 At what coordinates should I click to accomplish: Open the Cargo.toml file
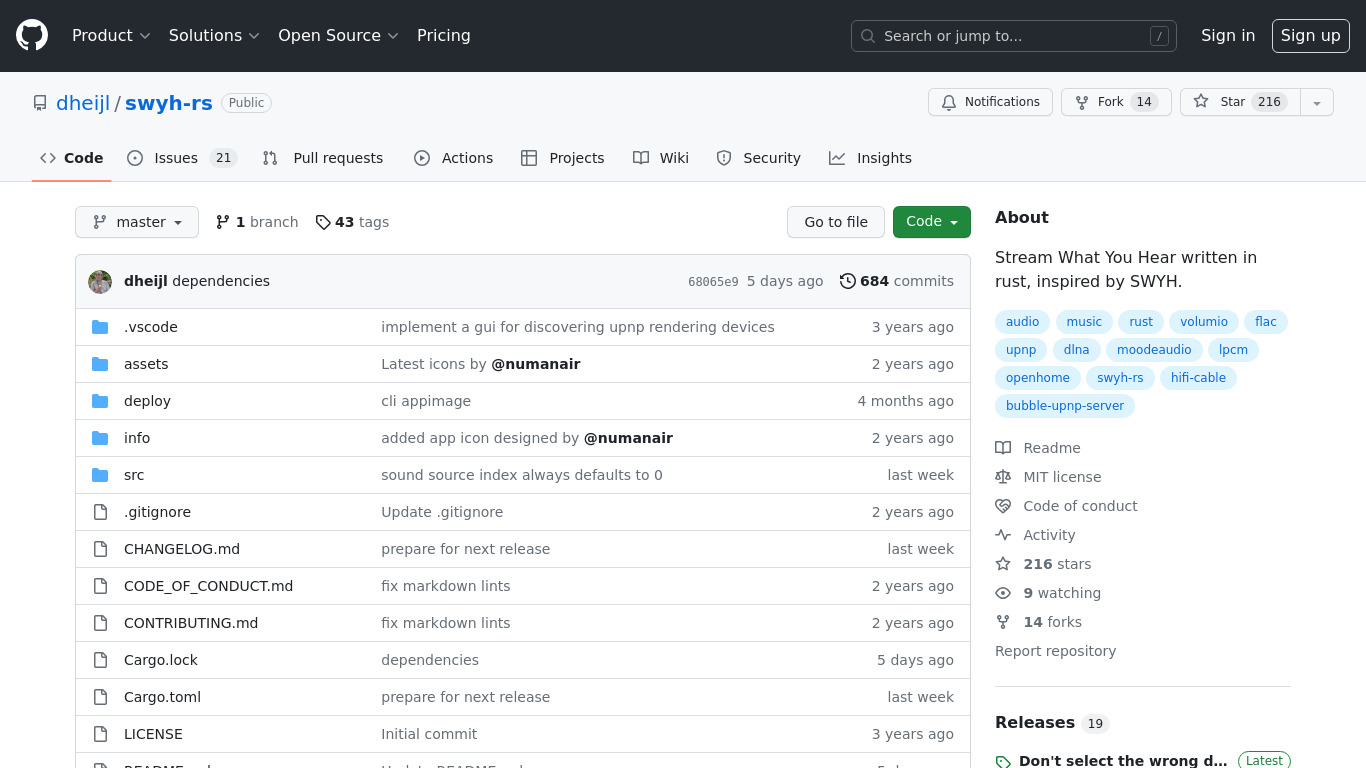tap(162, 697)
